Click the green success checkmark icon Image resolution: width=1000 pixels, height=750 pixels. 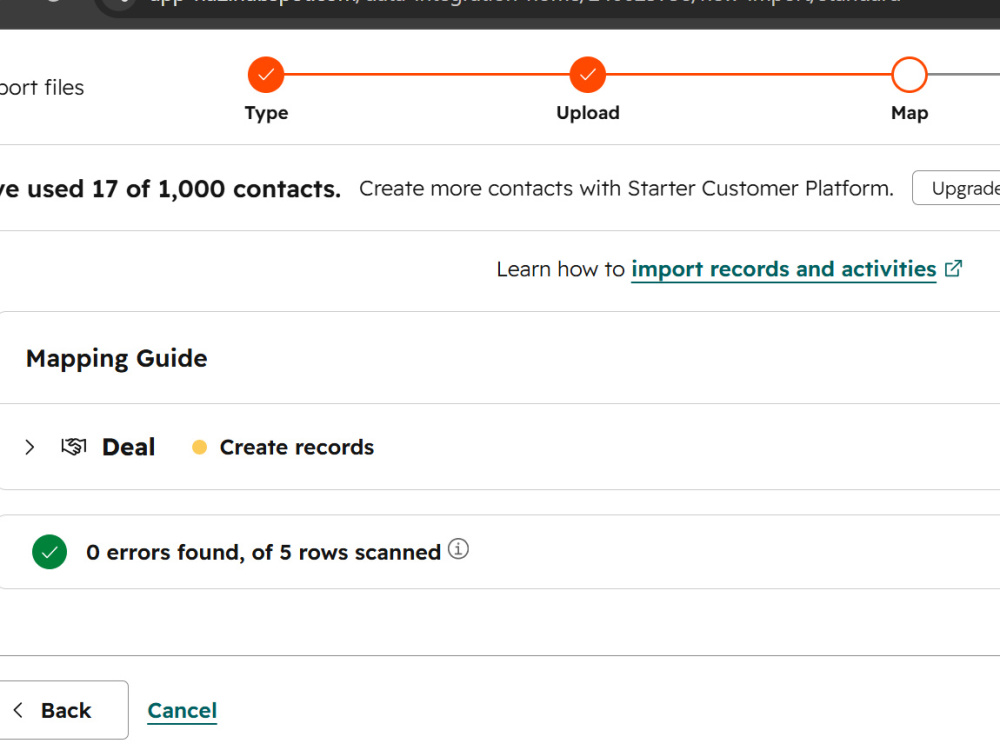click(49, 552)
